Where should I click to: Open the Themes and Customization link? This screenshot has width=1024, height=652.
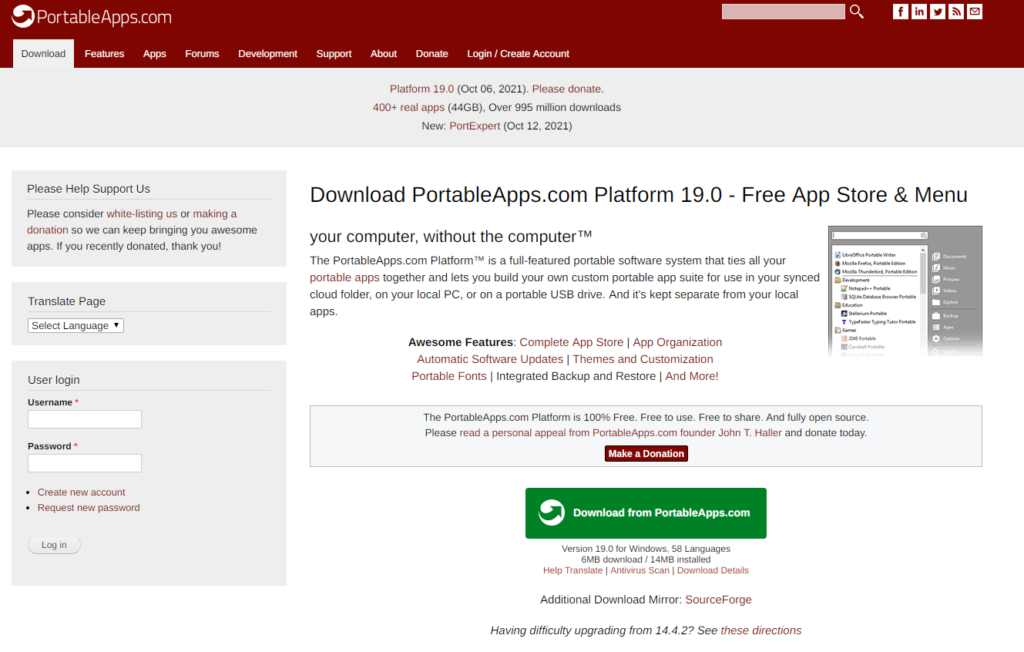(x=643, y=359)
